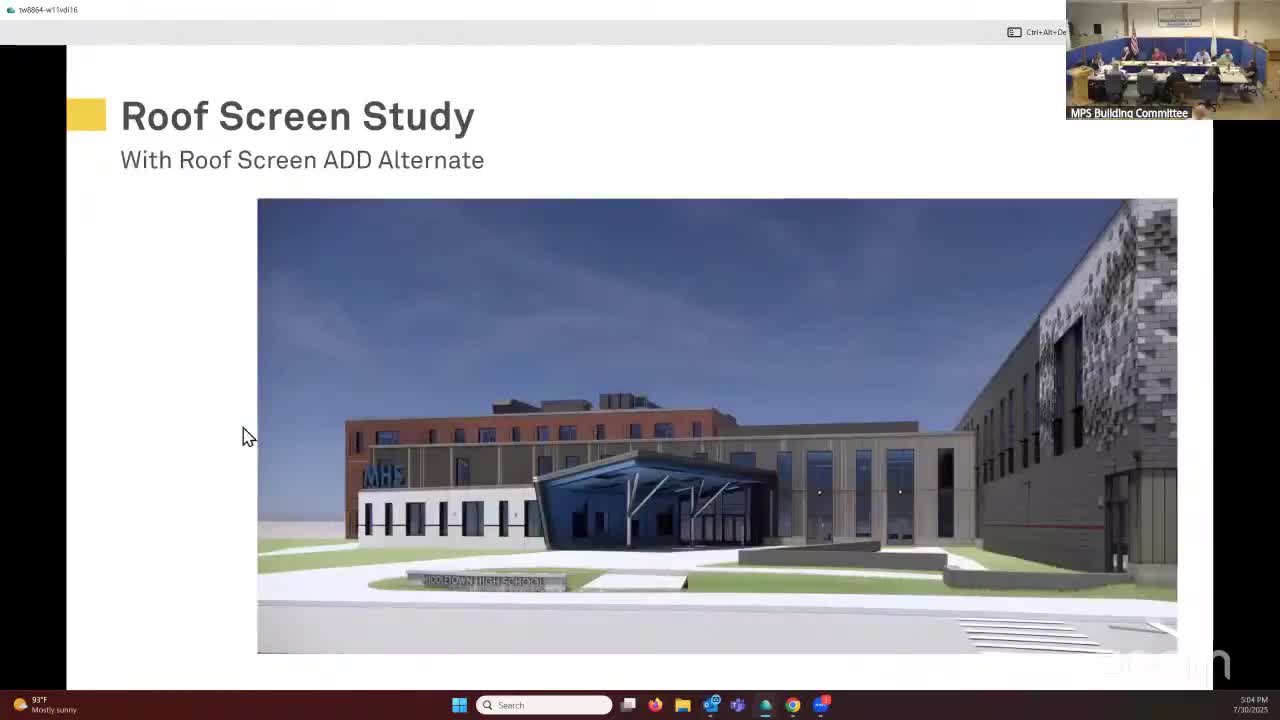Open Microsoft Teams from the taskbar
The height and width of the screenshot is (720, 1280).
738,705
